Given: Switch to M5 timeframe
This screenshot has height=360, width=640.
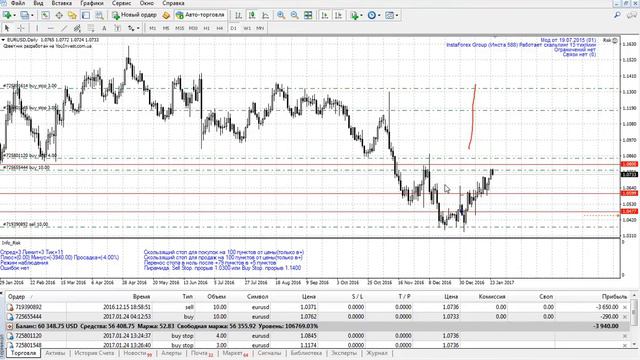Looking at the screenshot, I should (x=166, y=28).
